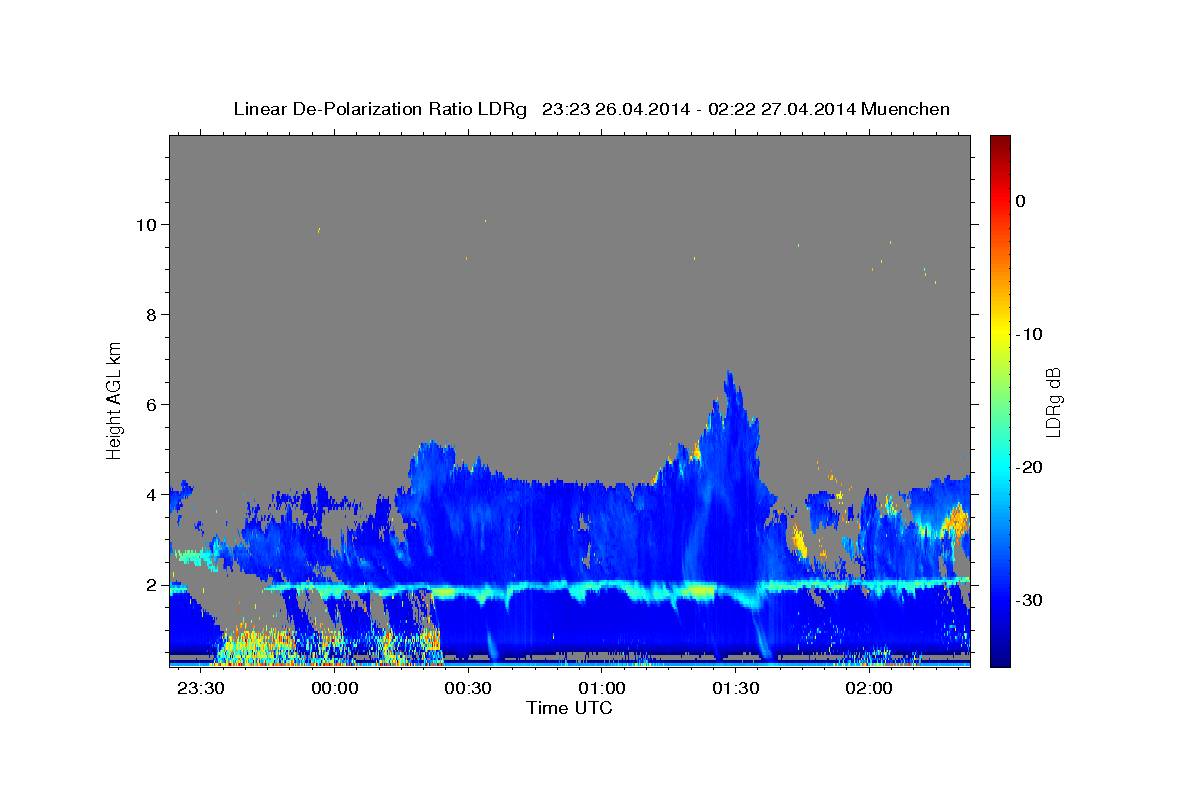Click the height tick label '4'
The width and height of the screenshot is (1200, 800).
153,495
